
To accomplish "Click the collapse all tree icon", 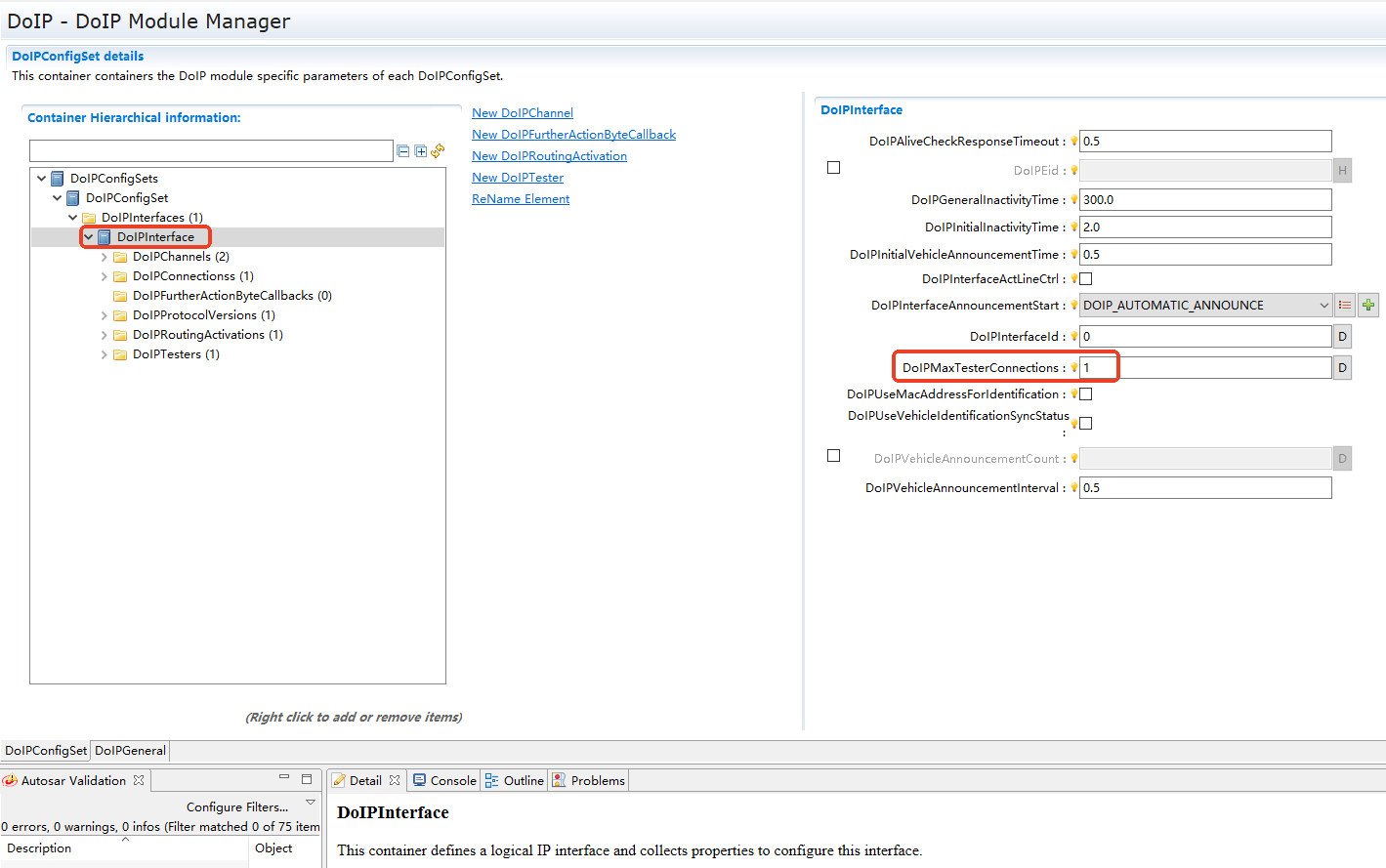I will pos(402,151).
